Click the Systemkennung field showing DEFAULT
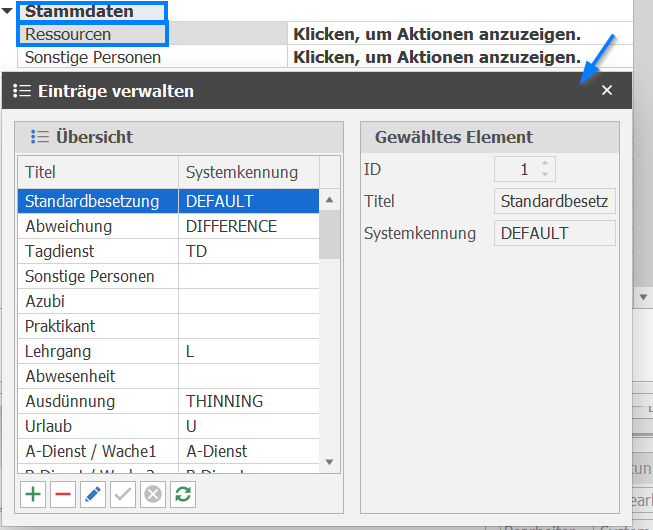 pyautogui.click(x=555, y=233)
